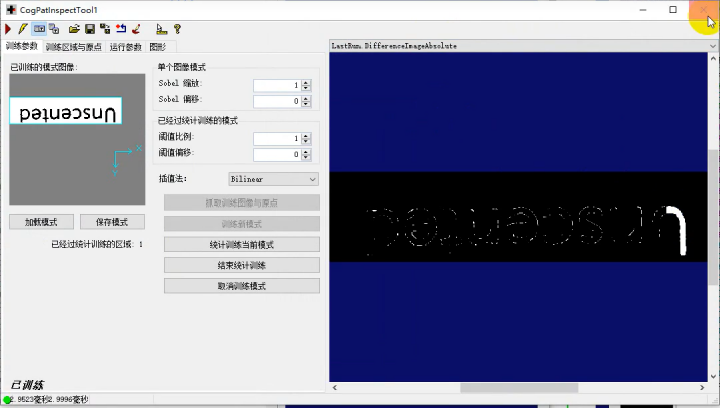Open the 运行参数 tab

125,47
